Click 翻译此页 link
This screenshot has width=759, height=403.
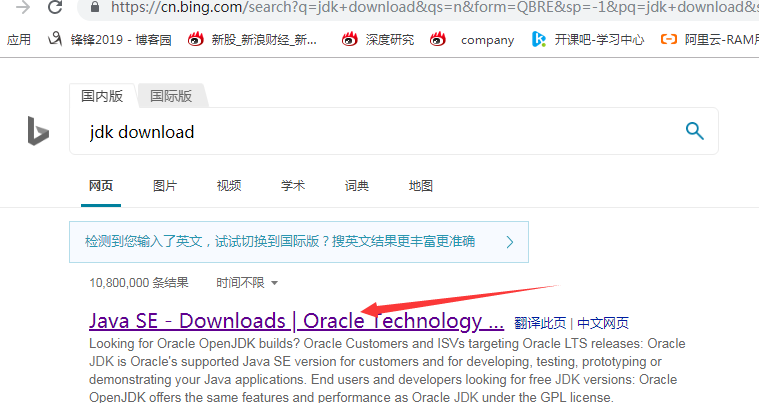point(540,323)
